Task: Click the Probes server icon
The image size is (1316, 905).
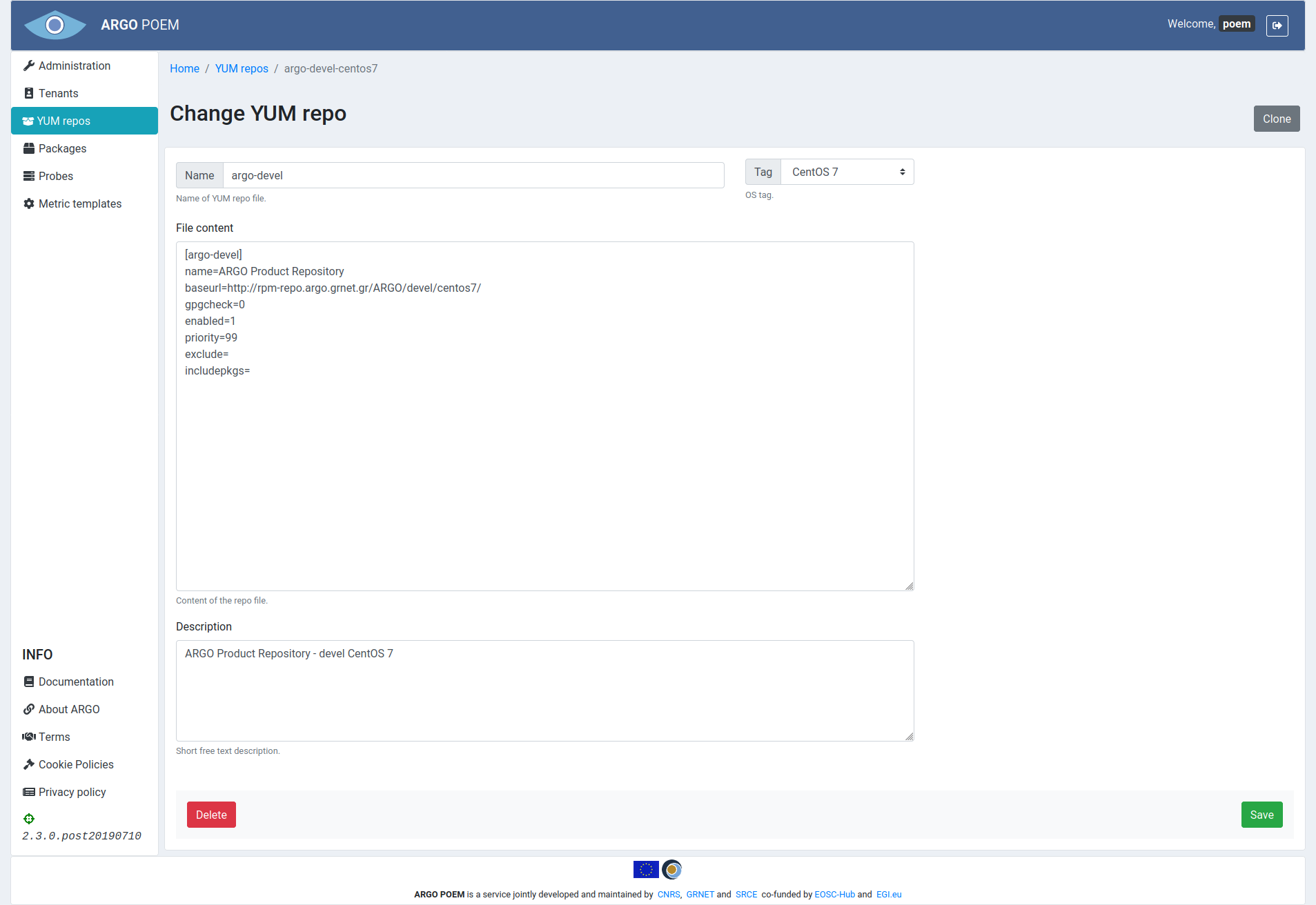Action: point(29,176)
